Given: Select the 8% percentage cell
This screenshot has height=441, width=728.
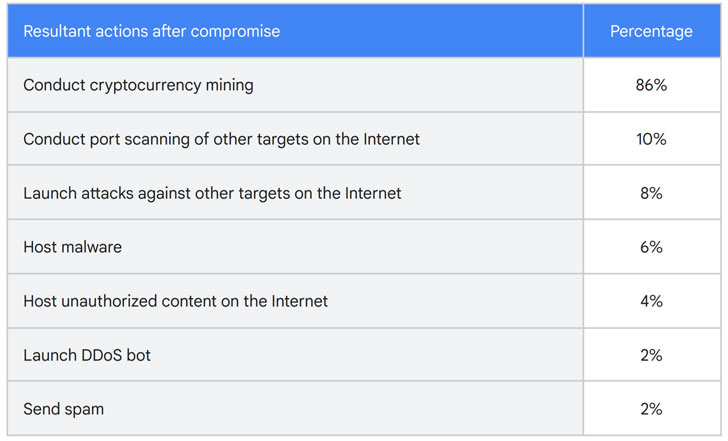Looking at the screenshot, I should coord(651,193).
